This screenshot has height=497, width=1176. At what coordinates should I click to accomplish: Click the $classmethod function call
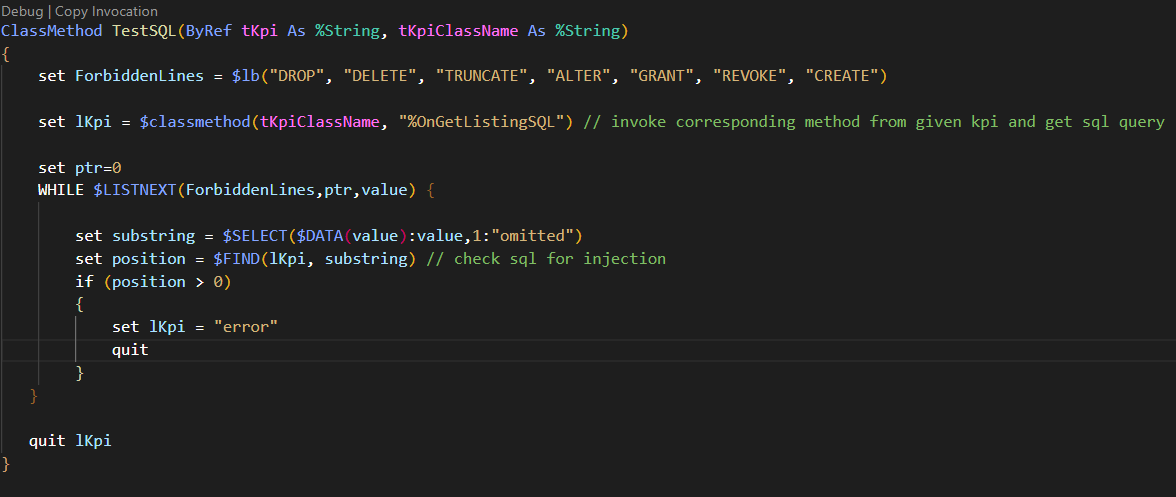click(x=195, y=121)
